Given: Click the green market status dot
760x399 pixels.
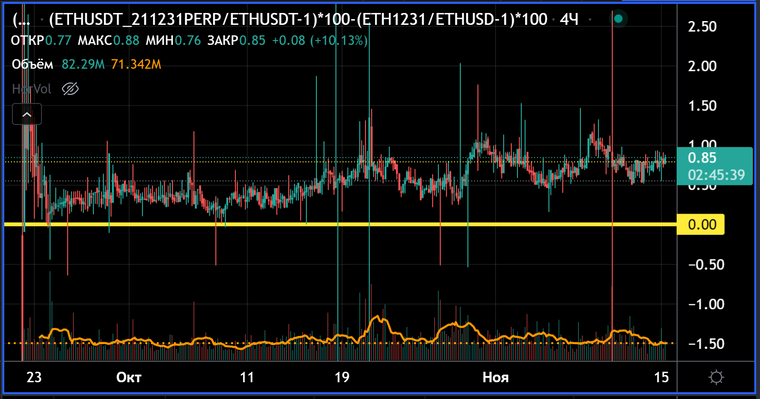Looking at the screenshot, I should (618, 19).
